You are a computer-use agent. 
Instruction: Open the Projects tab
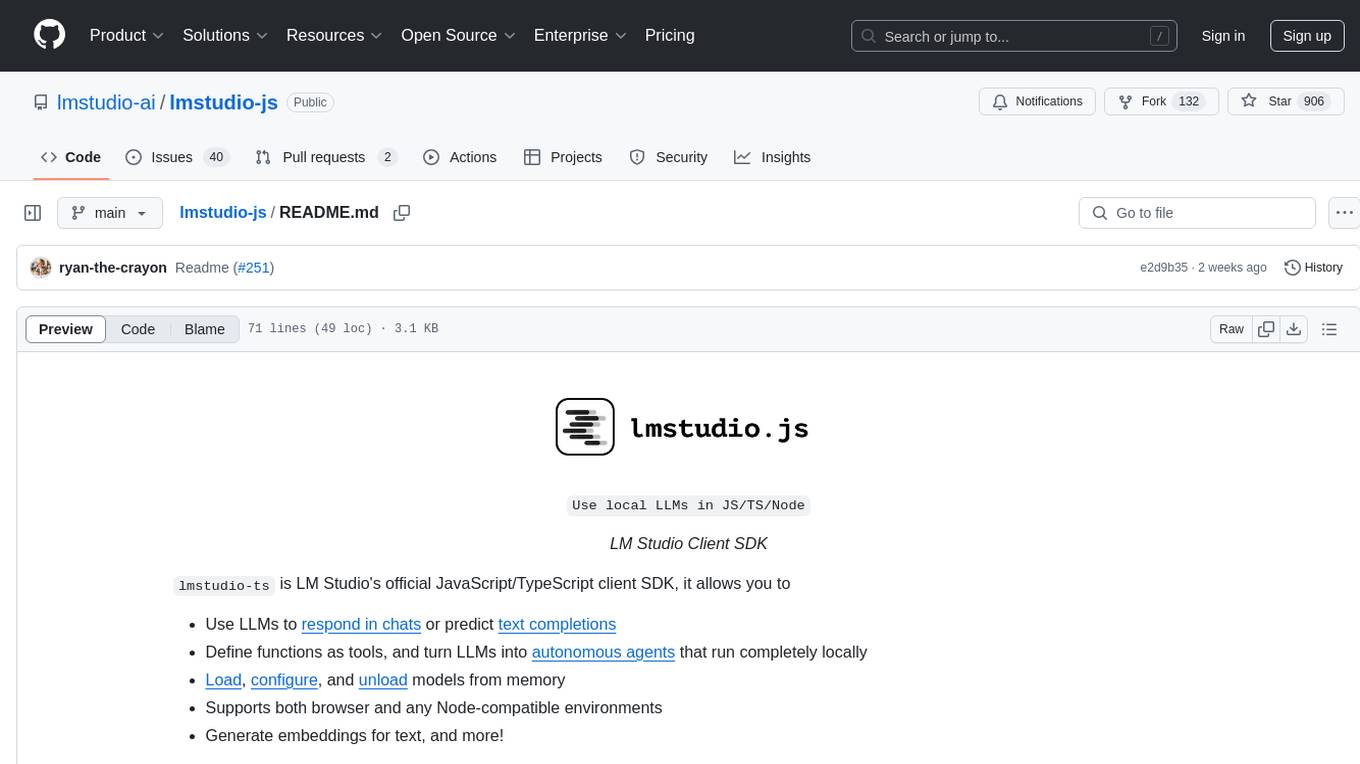tap(563, 157)
